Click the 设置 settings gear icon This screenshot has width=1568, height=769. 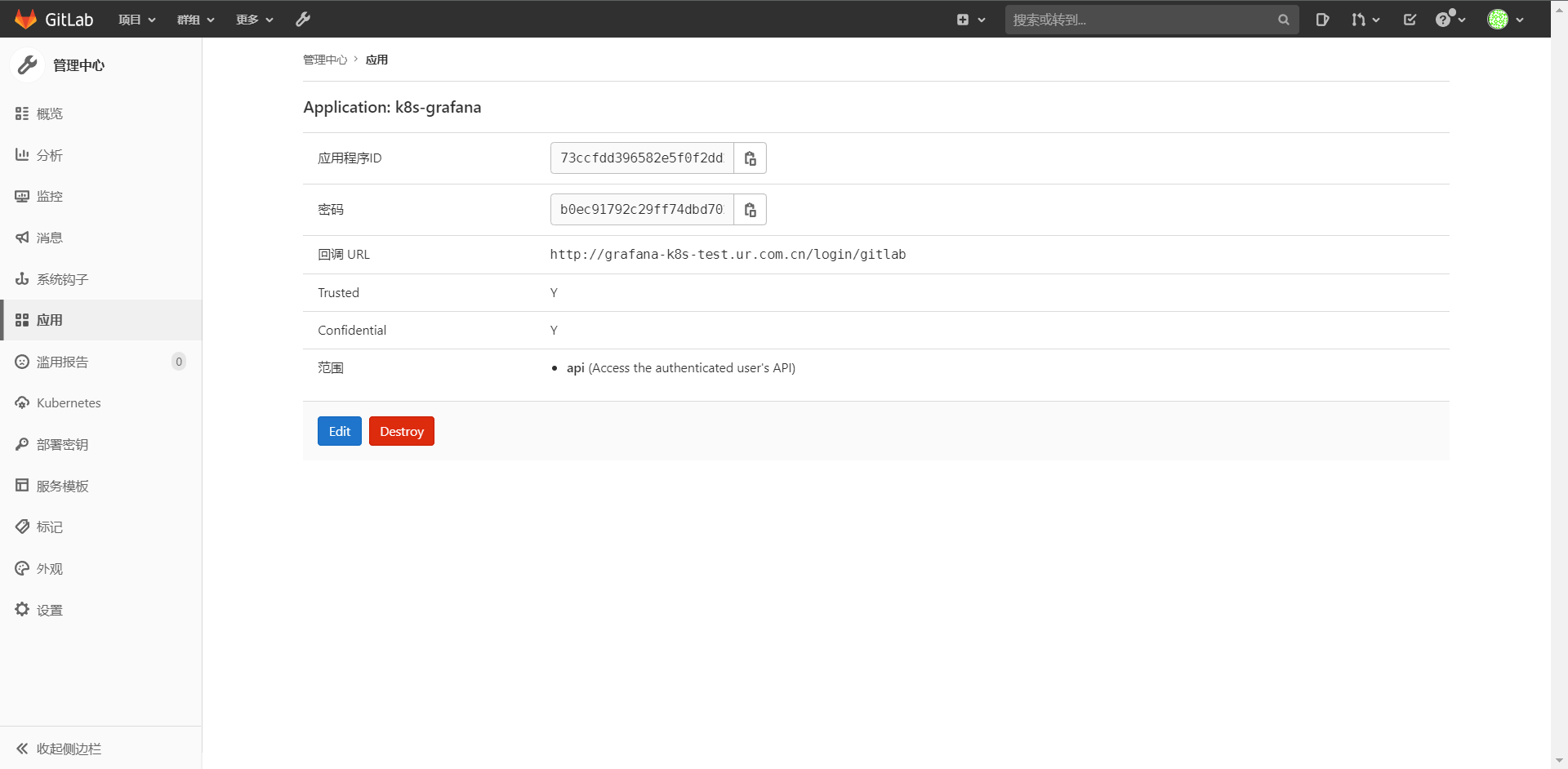22,609
